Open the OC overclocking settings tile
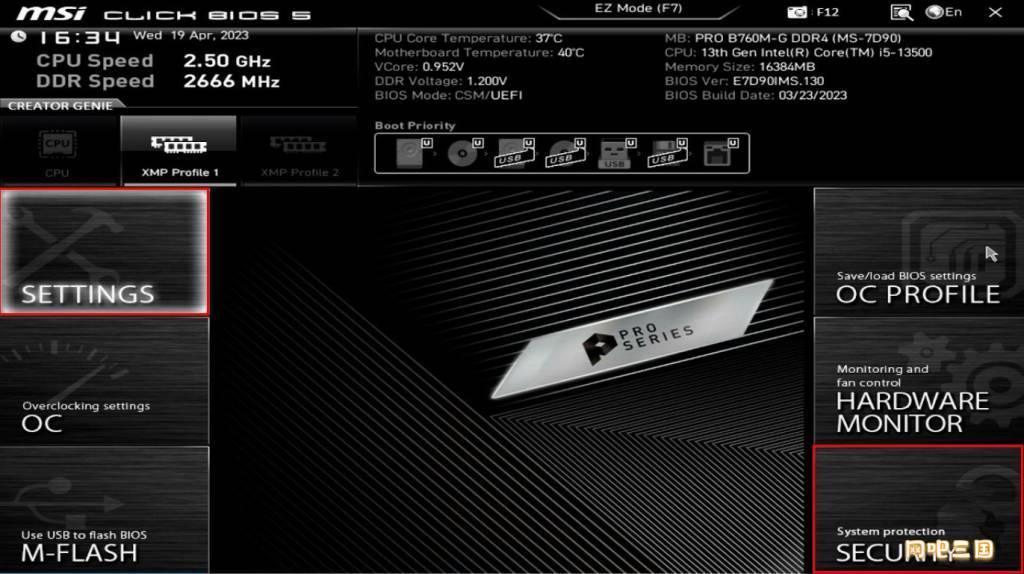Image resolution: width=1024 pixels, height=574 pixels. click(104, 381)
